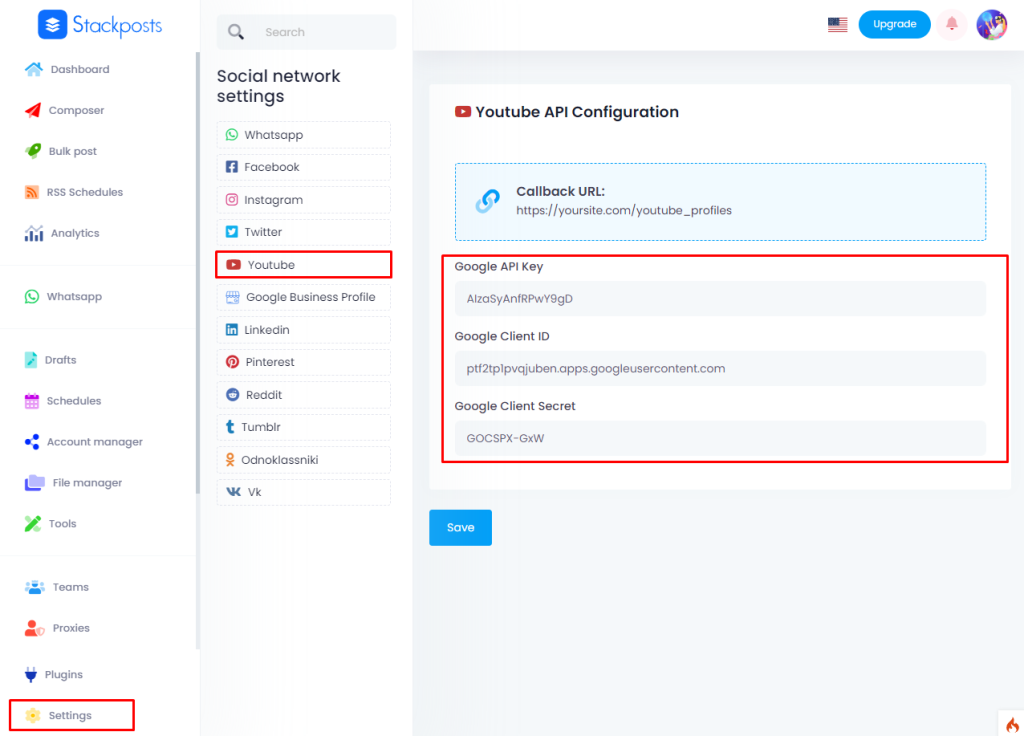Go to Analytics in sidebar
The height and width of the screenshot is (736, 1024).
74,233
